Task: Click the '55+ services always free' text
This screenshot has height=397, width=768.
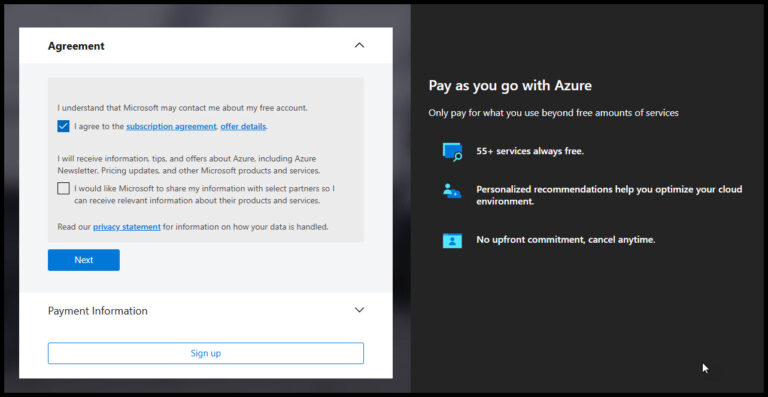Action: 530,151
